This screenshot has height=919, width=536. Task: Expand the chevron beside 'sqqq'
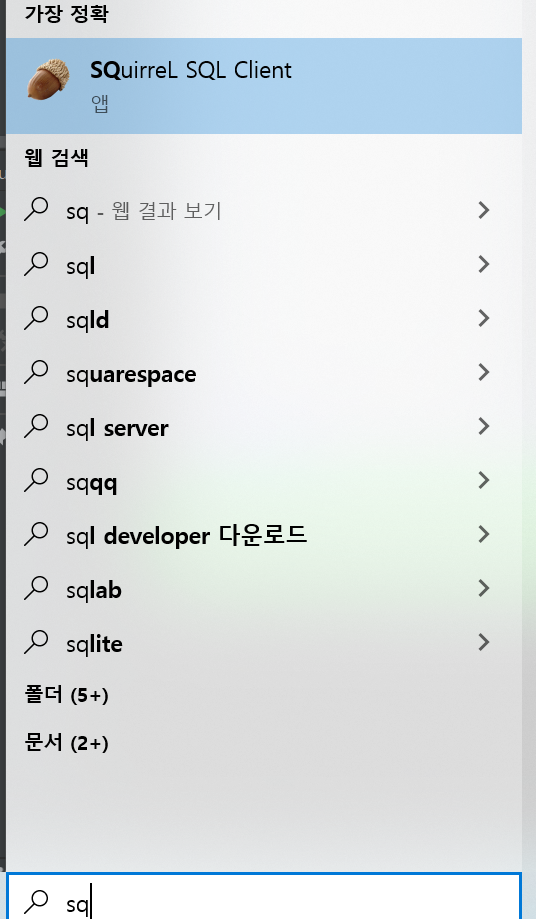483,480
